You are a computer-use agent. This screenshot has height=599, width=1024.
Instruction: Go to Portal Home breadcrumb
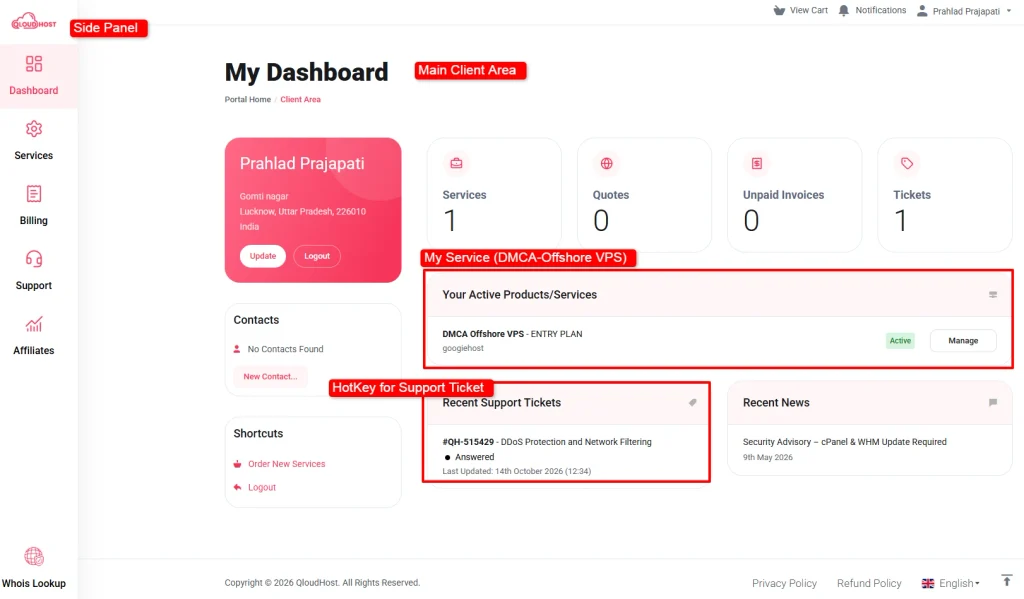(x=248, y=99)
